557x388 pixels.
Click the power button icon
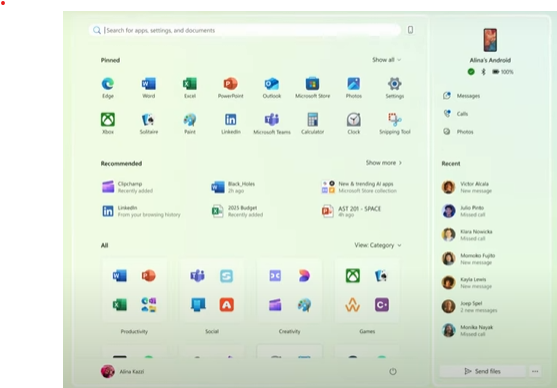coord(393,371)
